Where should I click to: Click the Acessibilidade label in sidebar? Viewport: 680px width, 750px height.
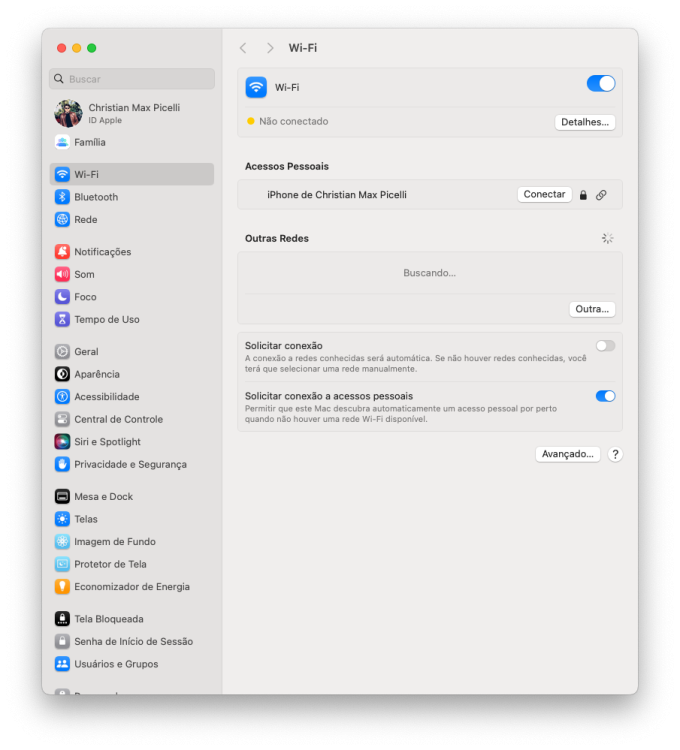pos(107,397)
